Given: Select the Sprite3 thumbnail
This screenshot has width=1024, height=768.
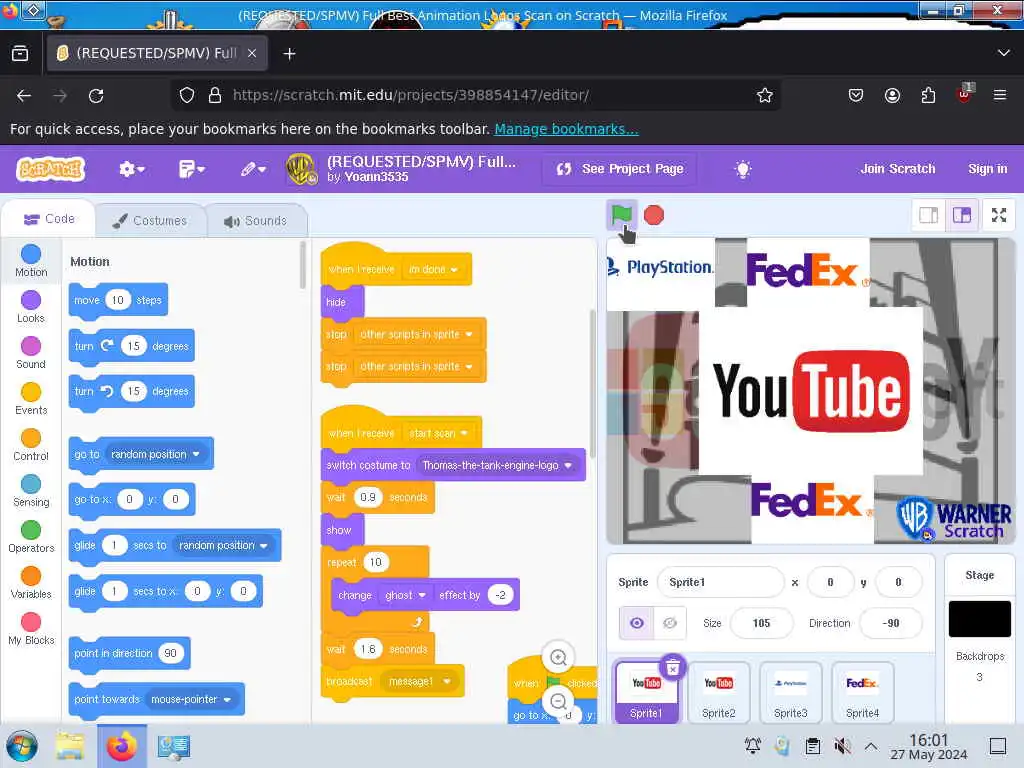Looking at the screenshot, I should point(790,692).
